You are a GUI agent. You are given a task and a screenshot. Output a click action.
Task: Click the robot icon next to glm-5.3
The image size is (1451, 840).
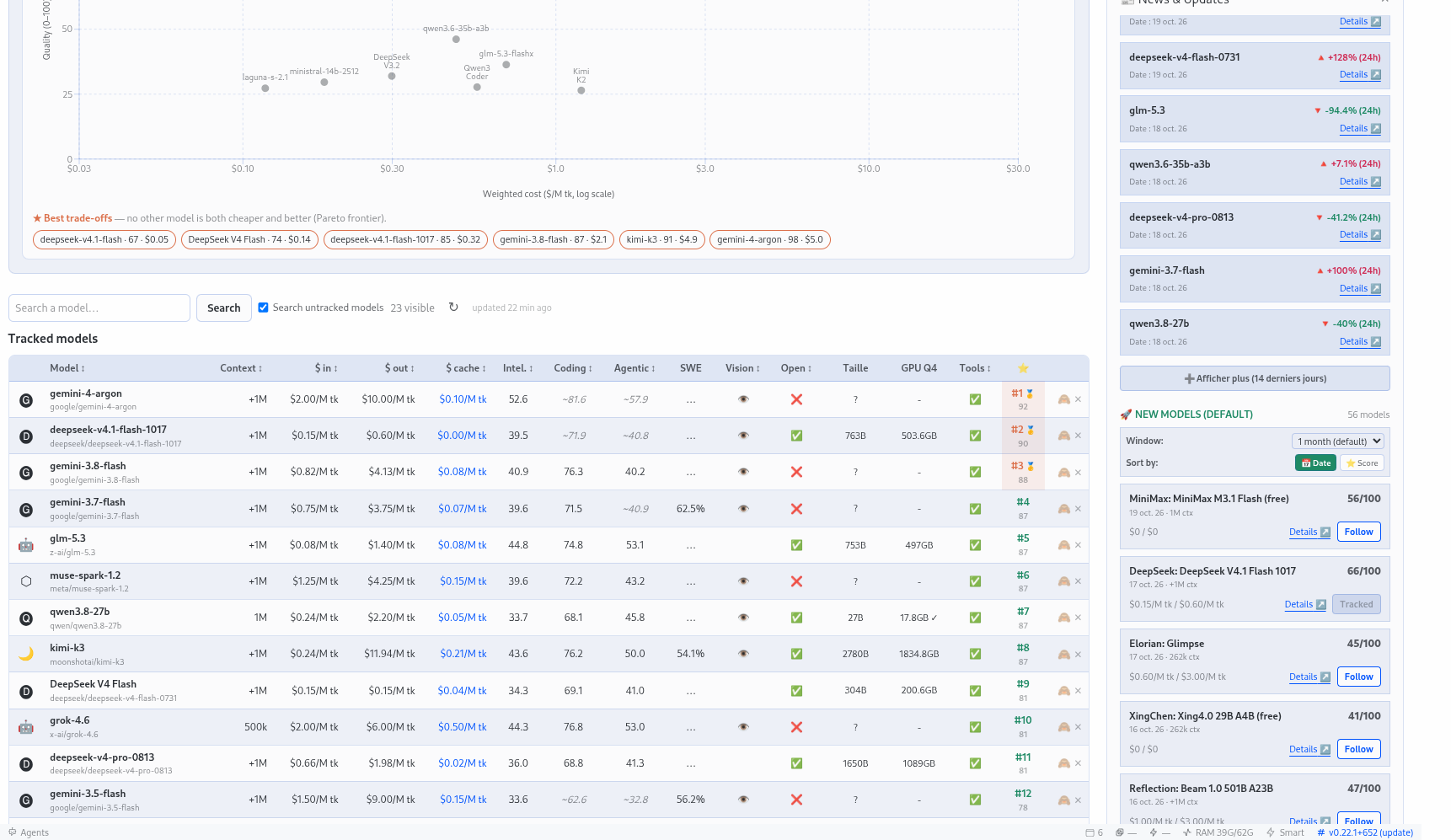coord(26,545)
